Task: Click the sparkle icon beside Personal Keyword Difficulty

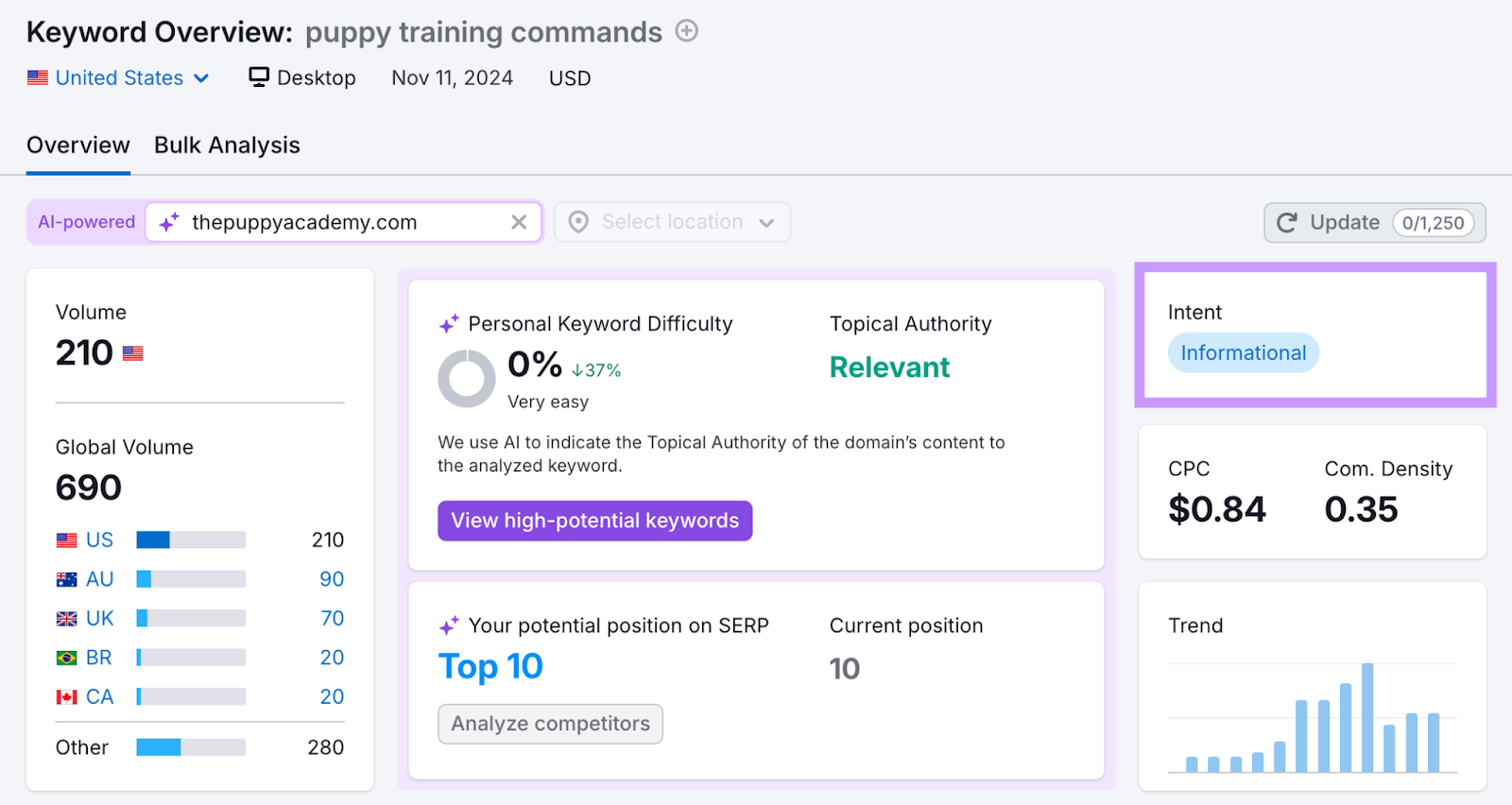Action: 448,323
